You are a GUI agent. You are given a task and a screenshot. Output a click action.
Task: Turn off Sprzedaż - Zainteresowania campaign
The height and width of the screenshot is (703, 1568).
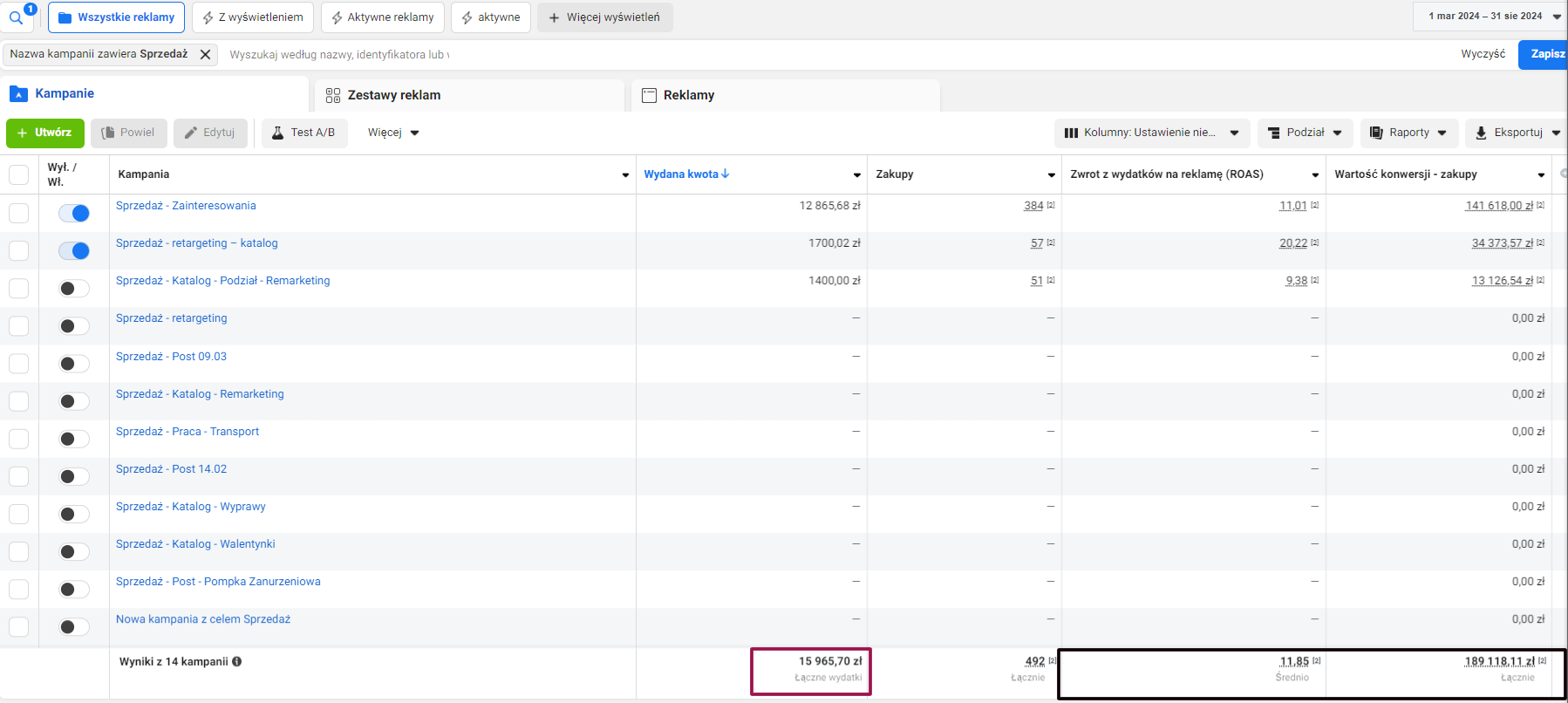coord(74,213)
